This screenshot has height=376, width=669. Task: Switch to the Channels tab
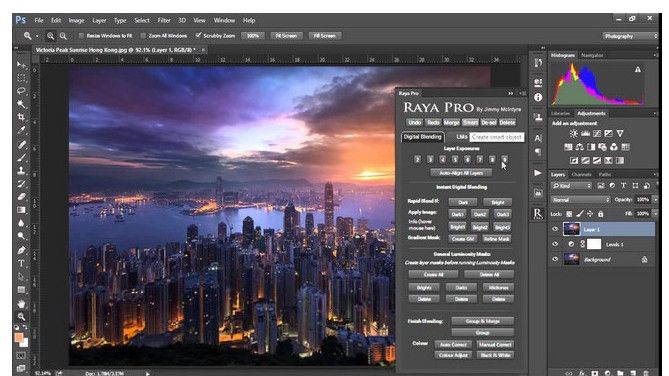pos(581,175)
